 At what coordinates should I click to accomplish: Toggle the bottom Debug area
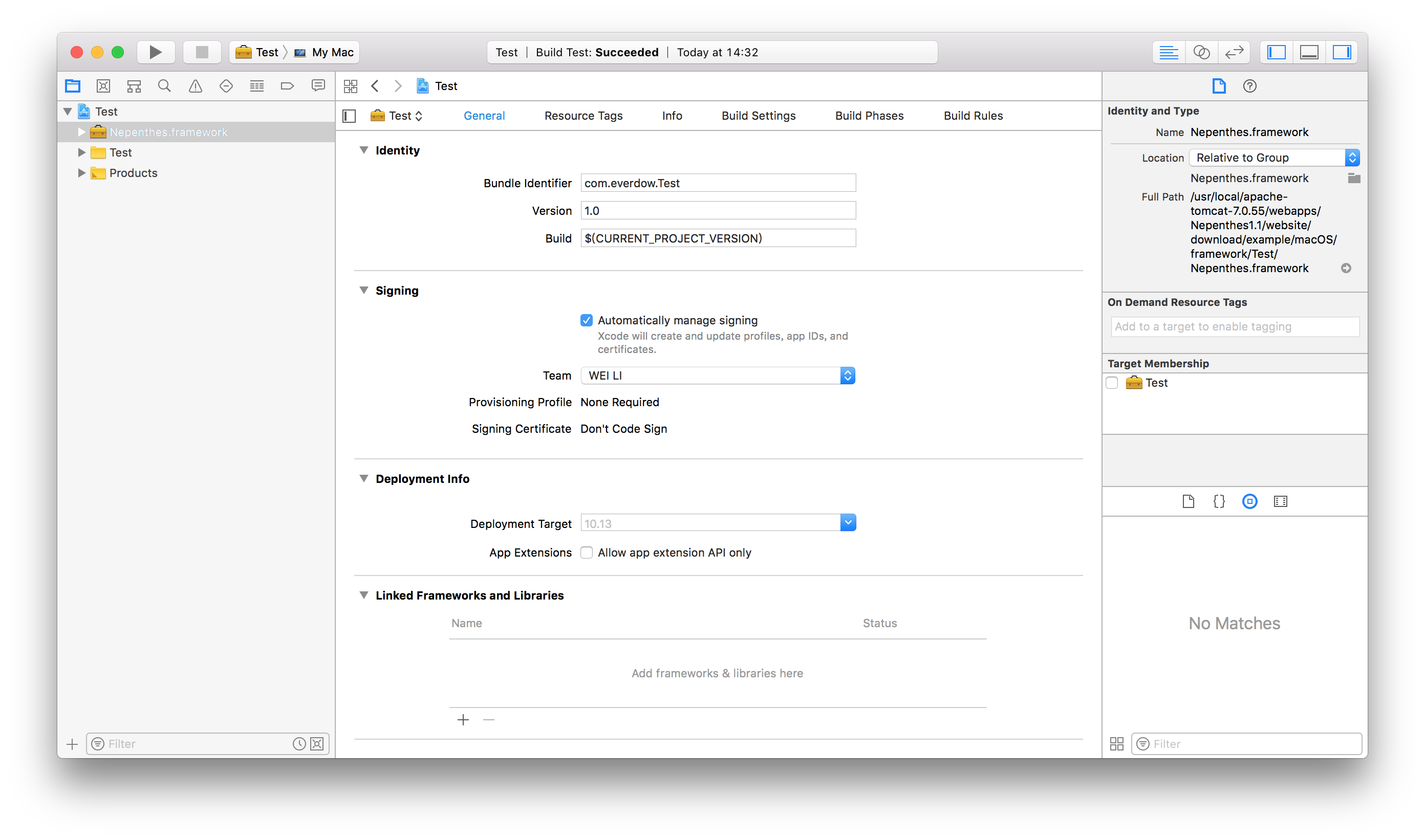(1309, 52)
